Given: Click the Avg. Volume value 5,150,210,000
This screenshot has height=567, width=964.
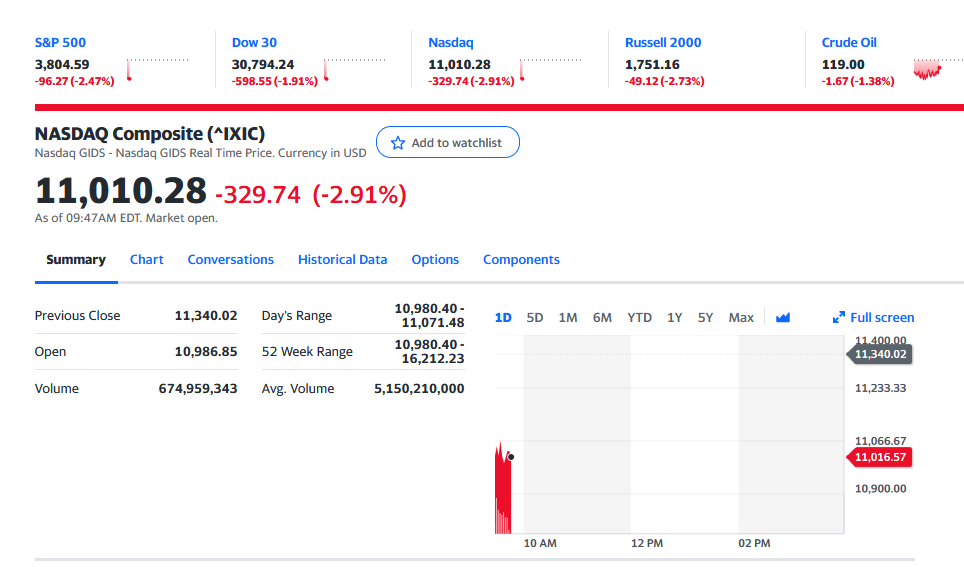Looking at the screenshot, I should coord(419,389).
